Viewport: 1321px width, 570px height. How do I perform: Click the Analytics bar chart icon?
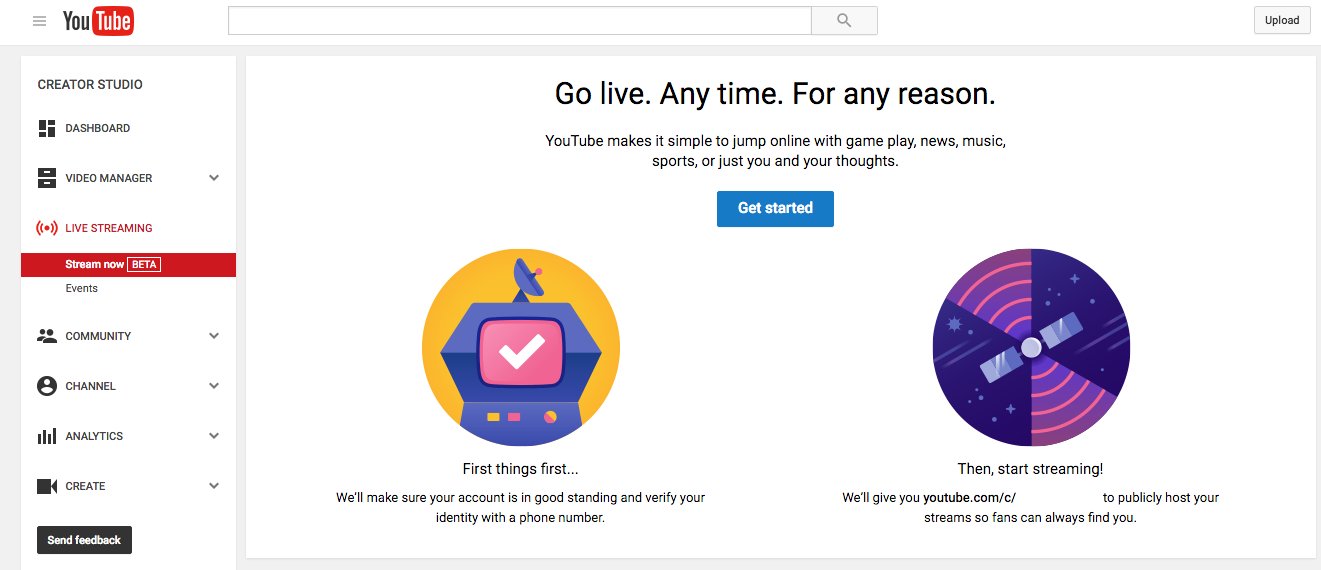pyautogui.click(x=47, y=436)
